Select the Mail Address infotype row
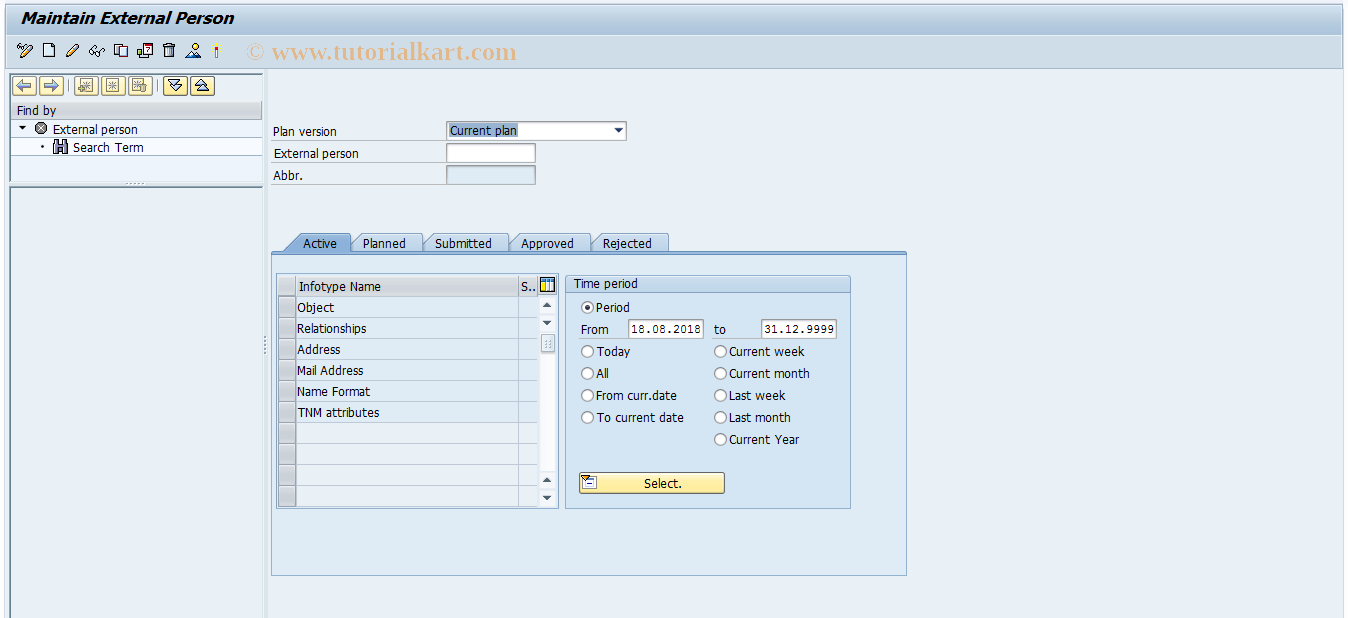Screen dimensions: 1348x618 [x=407, y=370]
